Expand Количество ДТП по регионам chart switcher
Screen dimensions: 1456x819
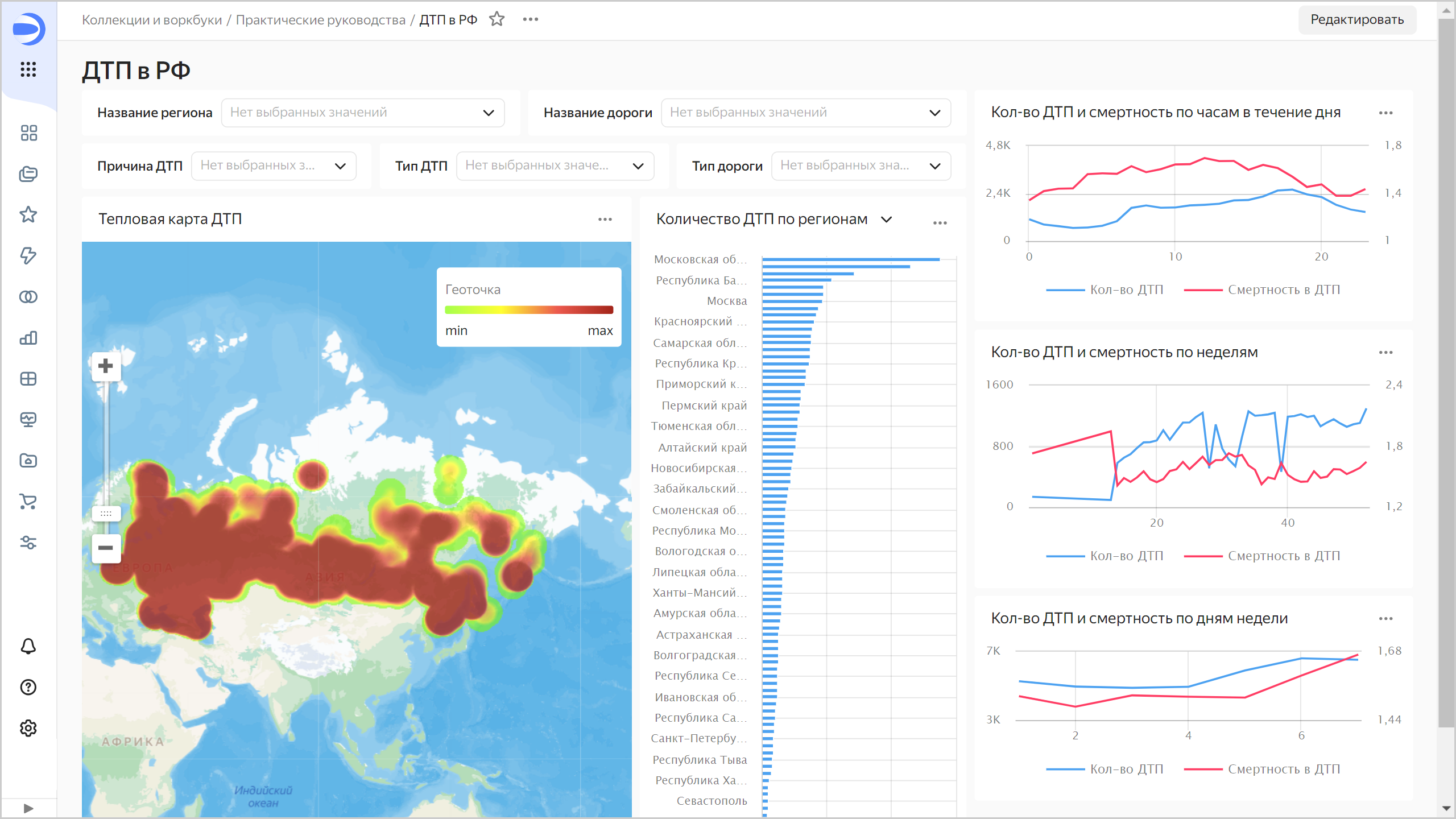887,220
